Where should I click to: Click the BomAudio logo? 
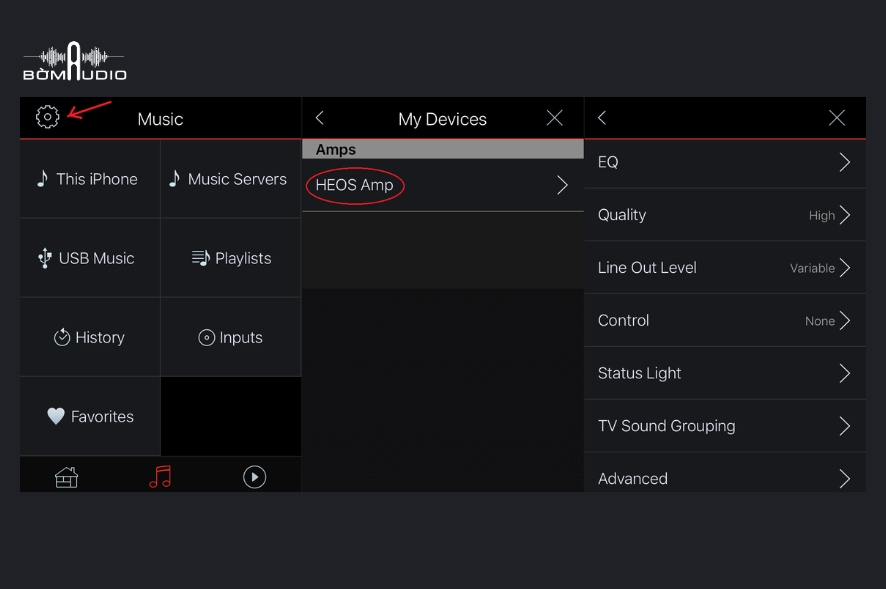pyautogui.click(x=75, y=61)
